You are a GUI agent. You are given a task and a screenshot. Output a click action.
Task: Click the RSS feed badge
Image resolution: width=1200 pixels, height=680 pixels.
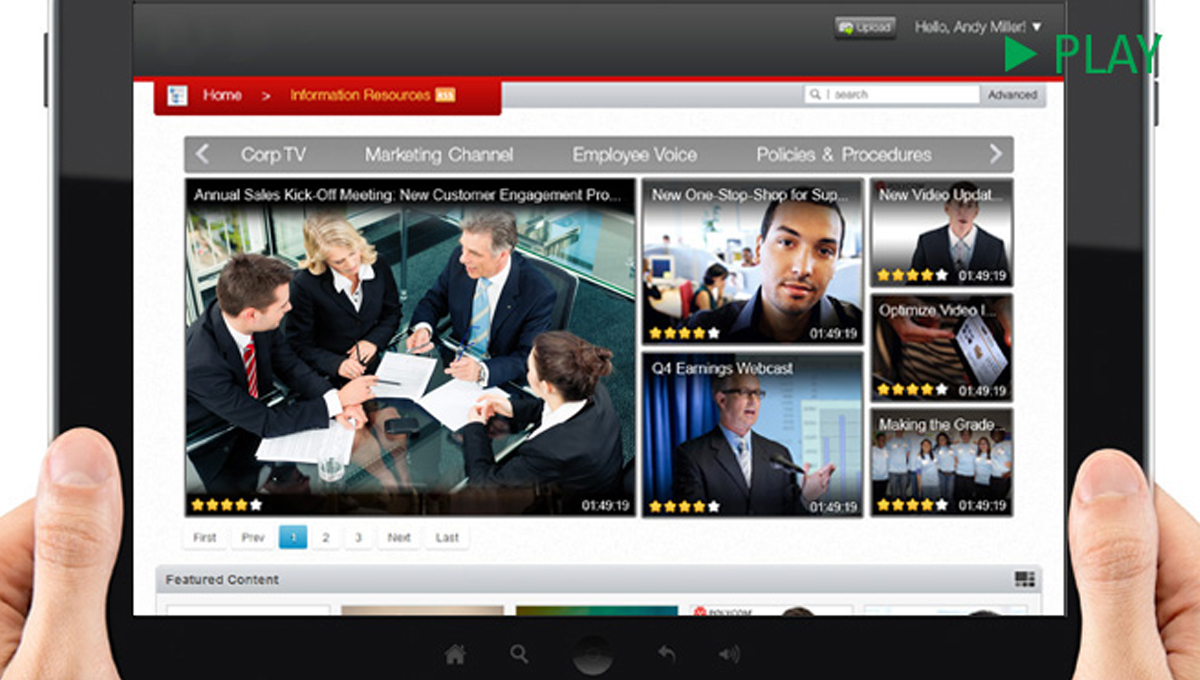pos(445,95)
